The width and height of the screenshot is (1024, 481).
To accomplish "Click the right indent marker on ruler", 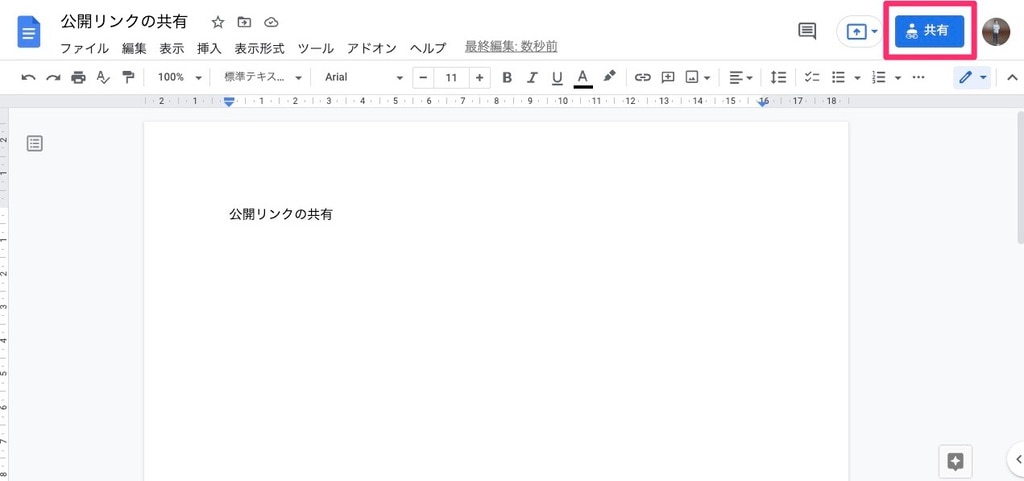I will 763,102.
